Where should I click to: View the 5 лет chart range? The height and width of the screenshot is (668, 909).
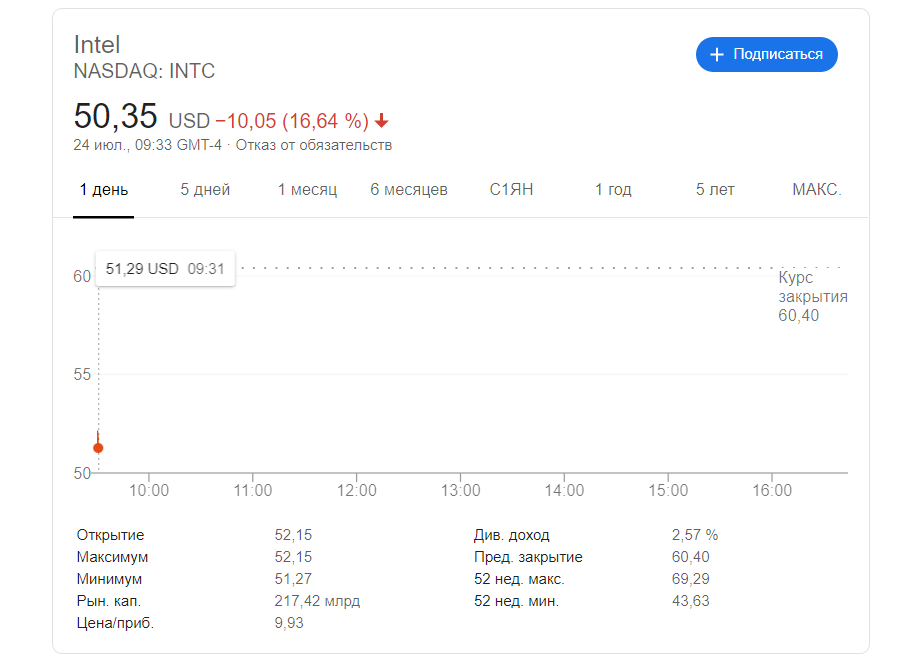tap(715, 190)
